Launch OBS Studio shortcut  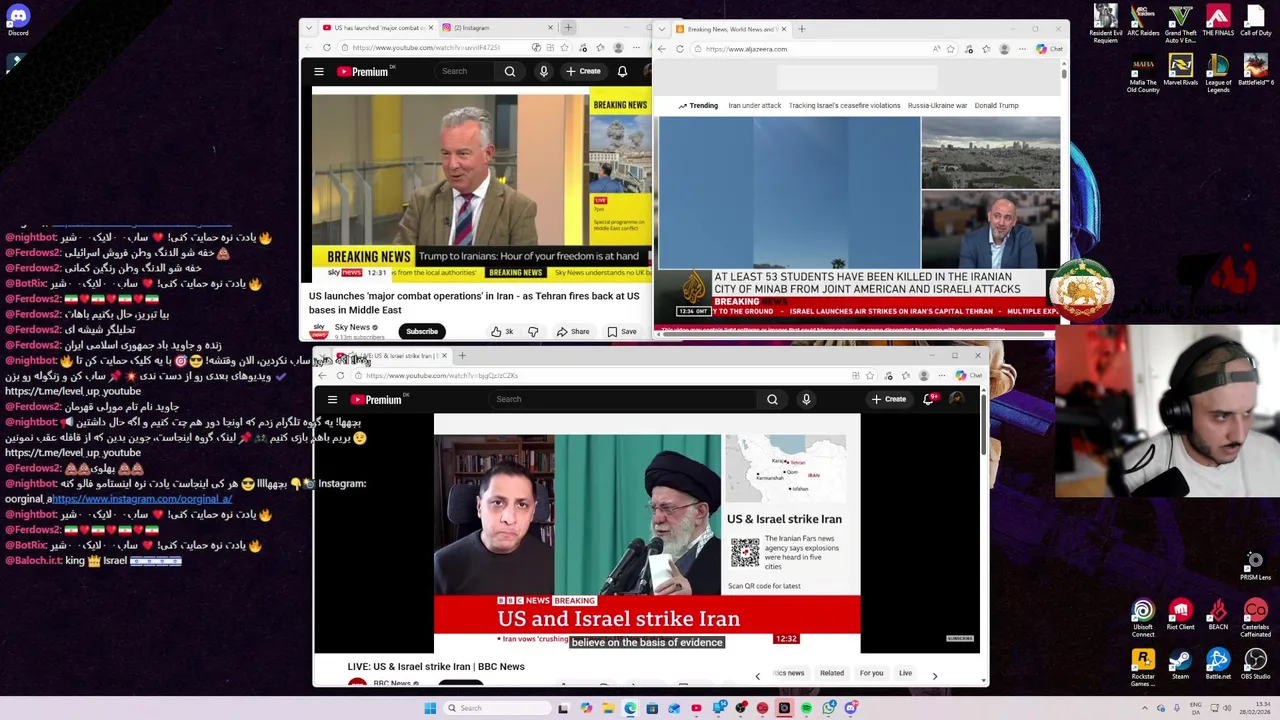(x=1256, y=664)
